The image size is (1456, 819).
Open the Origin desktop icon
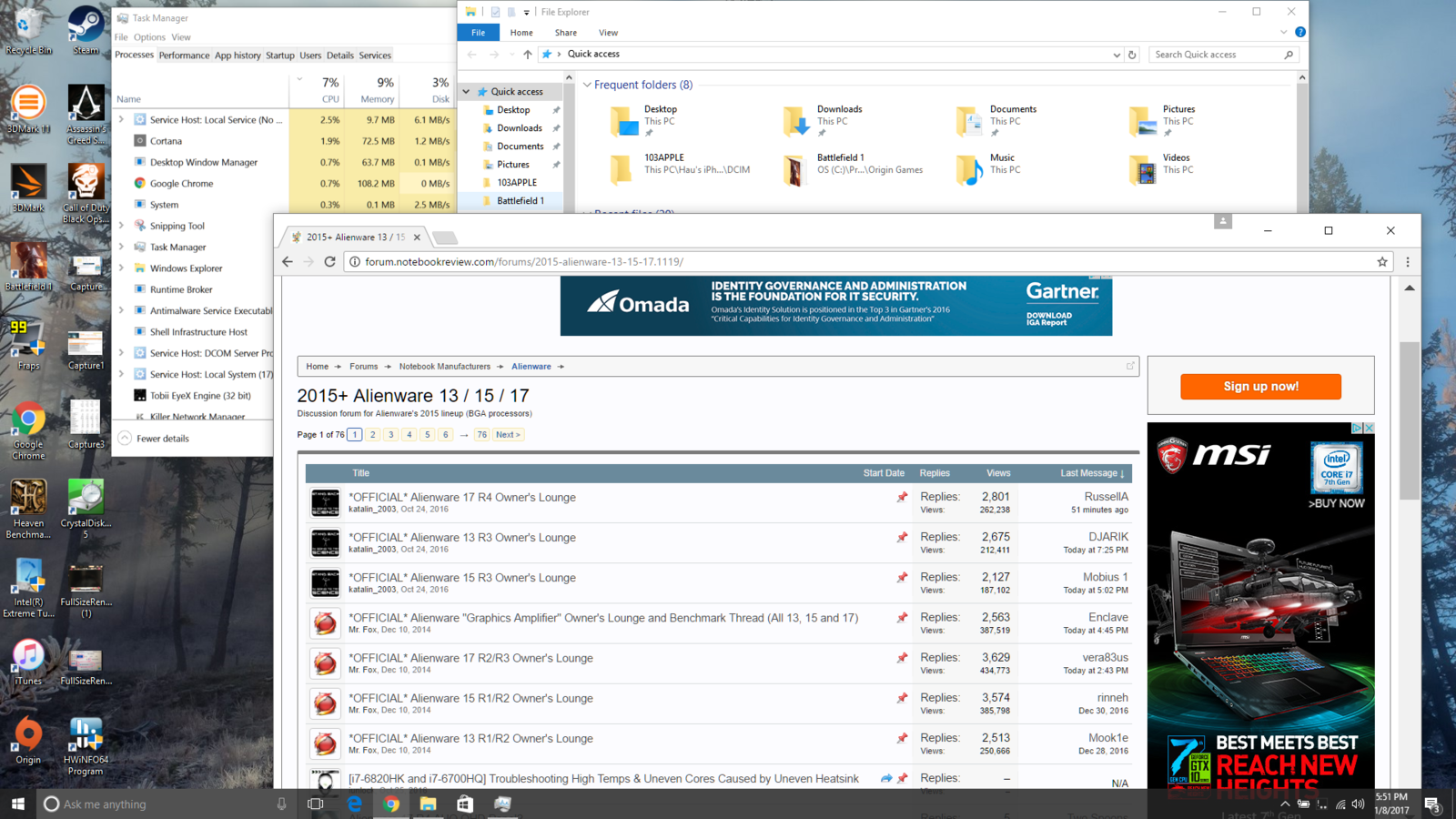[28, 741]
